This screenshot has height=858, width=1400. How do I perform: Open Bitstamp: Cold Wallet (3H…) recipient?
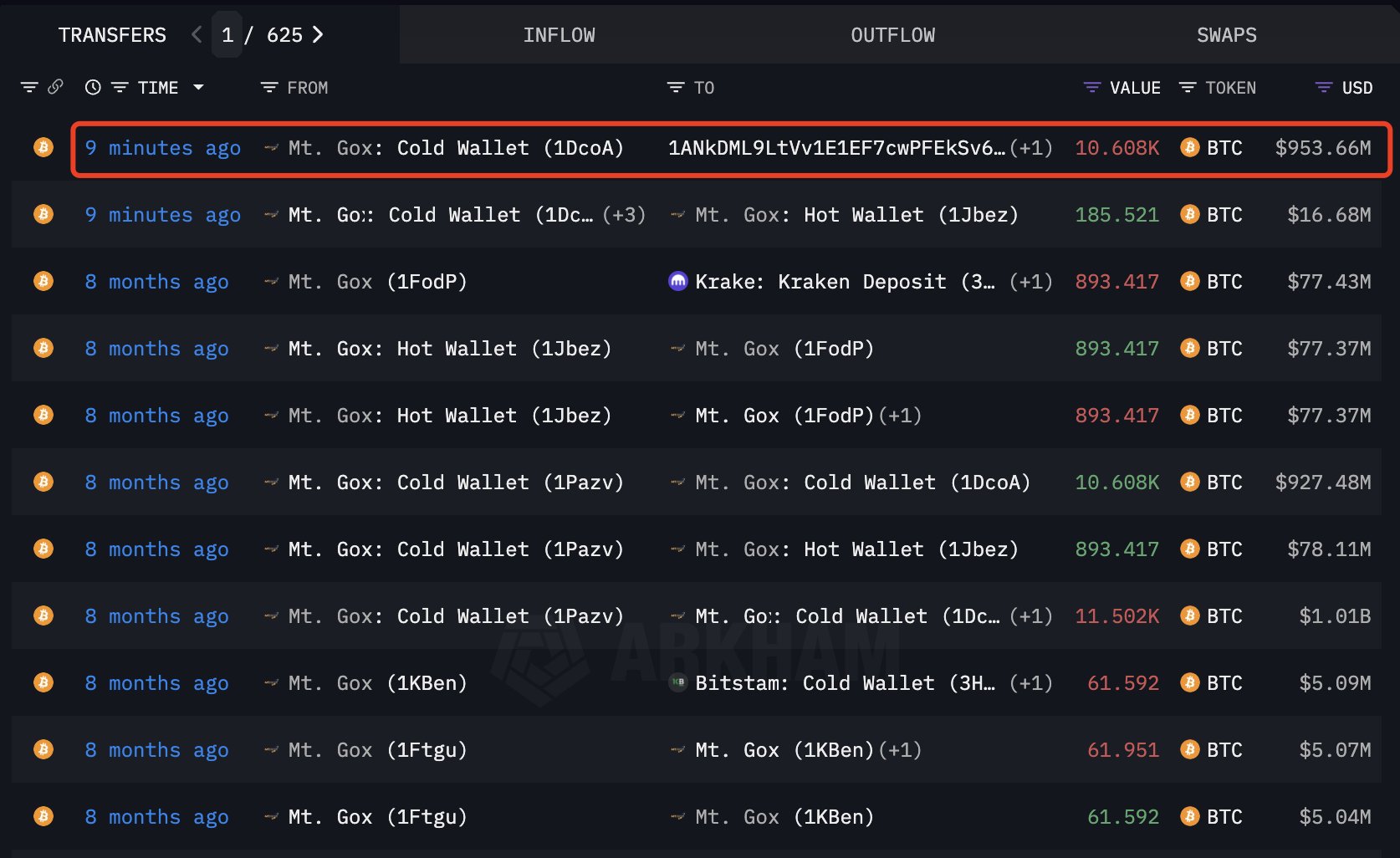846,683
